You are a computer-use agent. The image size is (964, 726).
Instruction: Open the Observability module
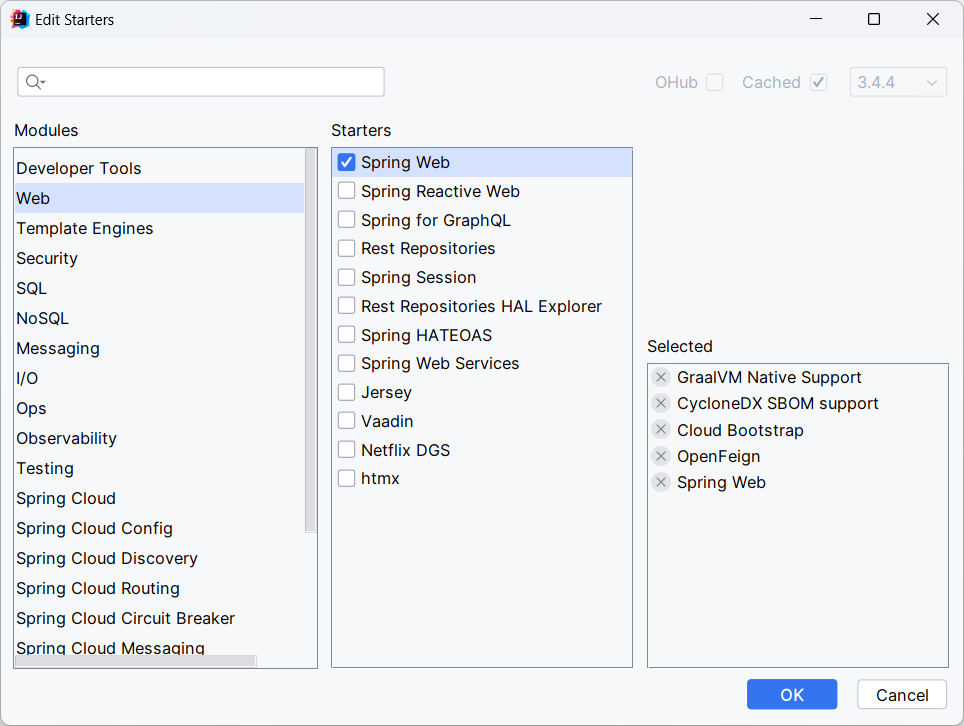click(159, 438)
